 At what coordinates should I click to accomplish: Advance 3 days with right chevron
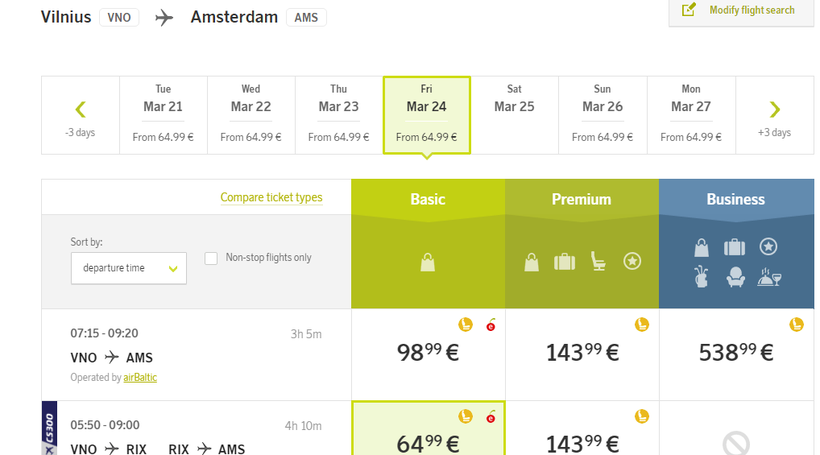point(774,115)
